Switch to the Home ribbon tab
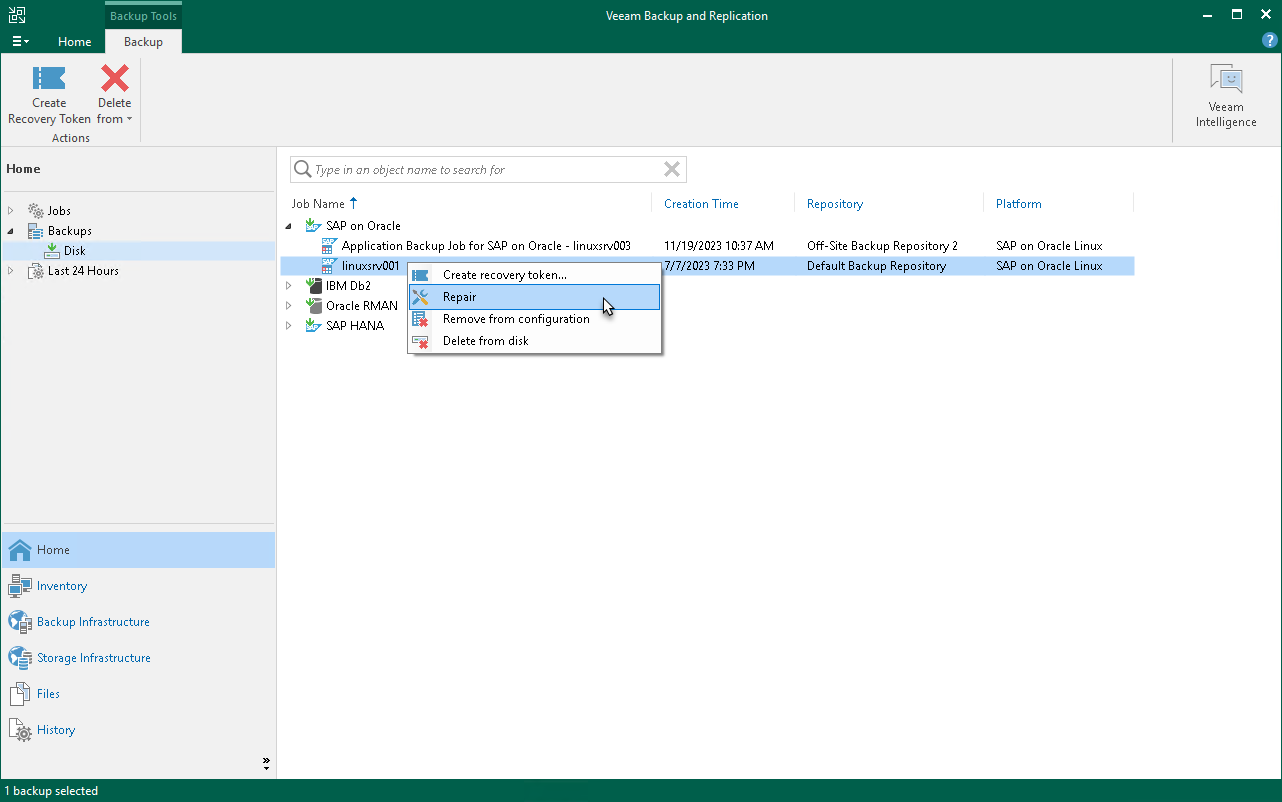 [x=75, y=42]
